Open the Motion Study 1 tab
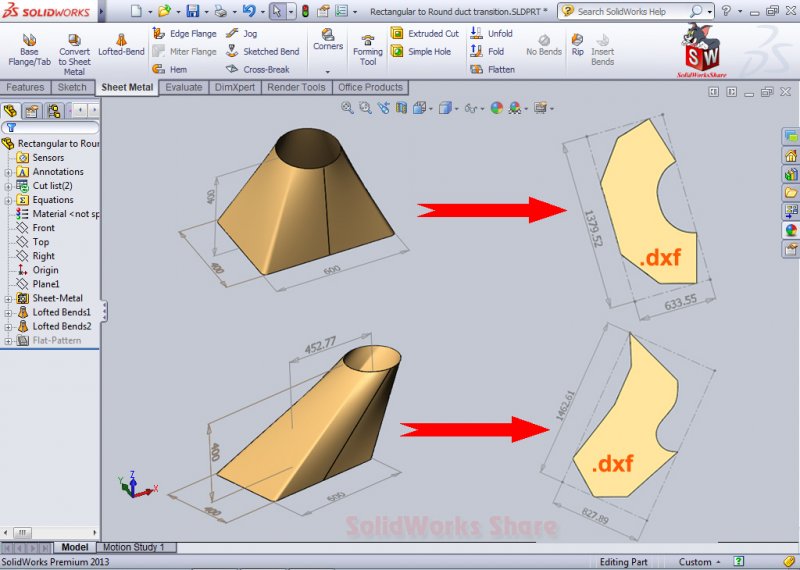The image size is (800, 570). coord(134,547)
